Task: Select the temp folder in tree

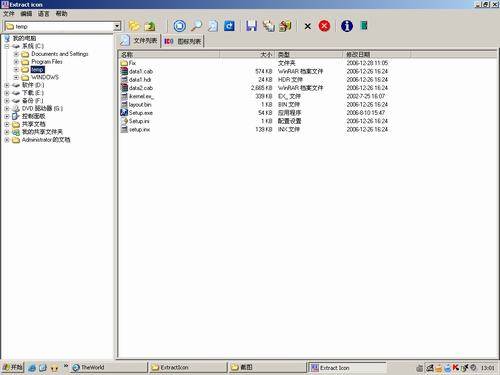Action: point(37,69)
